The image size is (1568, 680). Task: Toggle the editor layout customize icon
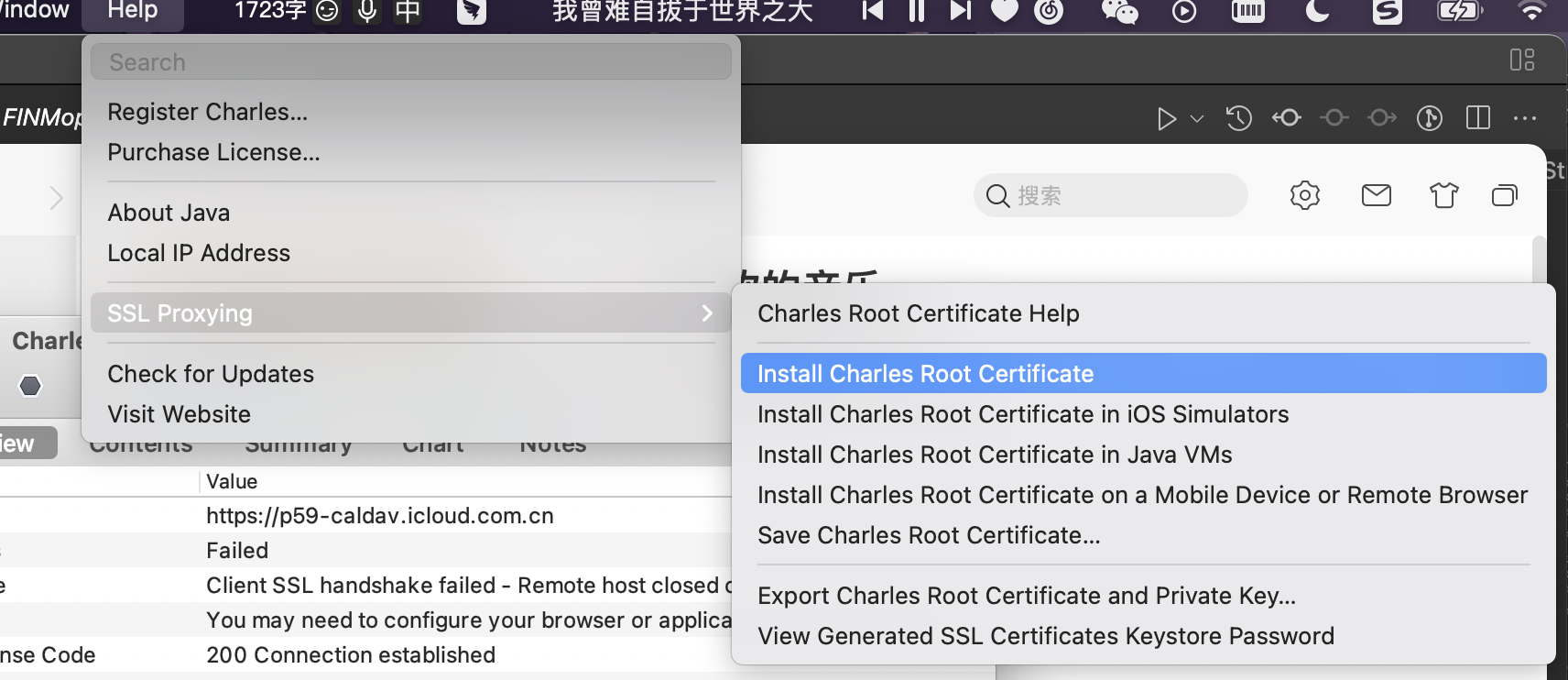[x=1522, y=60]
